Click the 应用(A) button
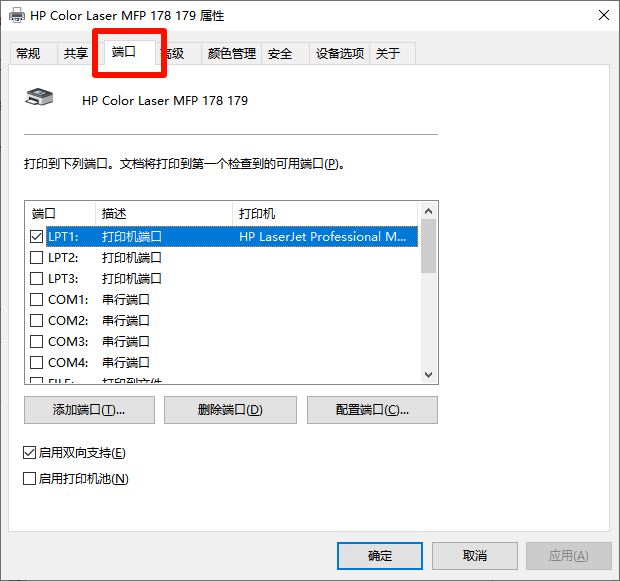This screenshot has height=581, width=620. pos(569,556)
